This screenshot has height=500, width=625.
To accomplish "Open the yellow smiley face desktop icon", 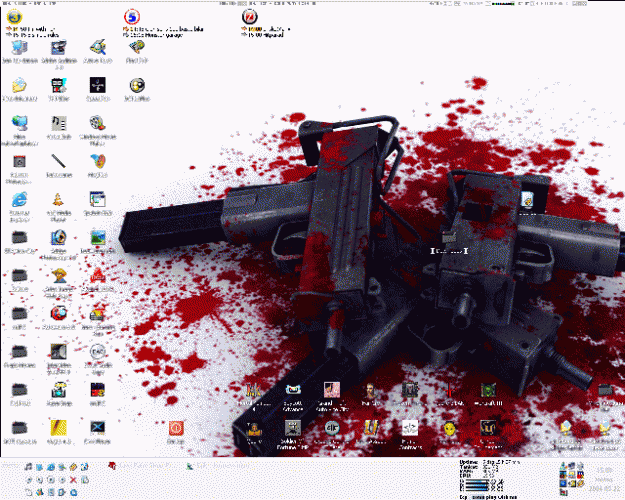I will click(448, 427).
